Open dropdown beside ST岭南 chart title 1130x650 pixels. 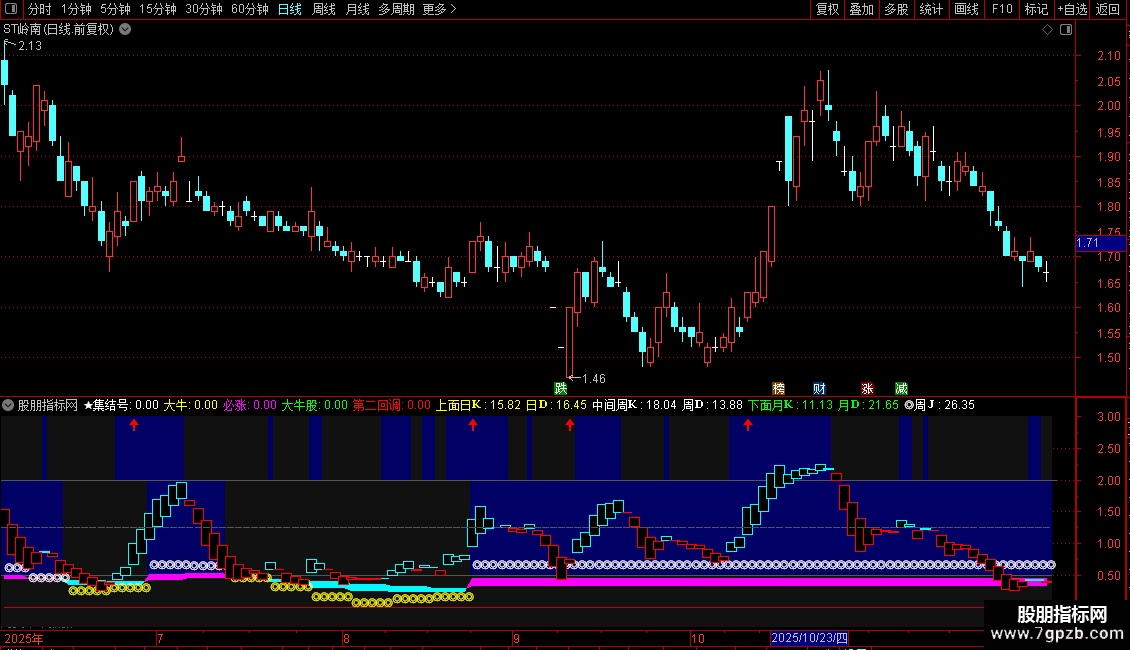[x=124, y=30]
